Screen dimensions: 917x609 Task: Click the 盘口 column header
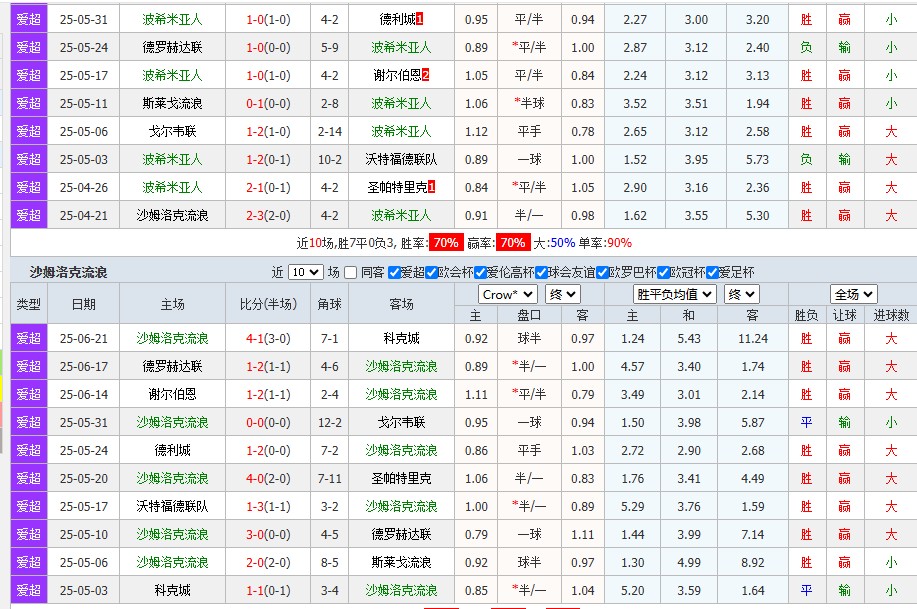click(x=526, y=318)
